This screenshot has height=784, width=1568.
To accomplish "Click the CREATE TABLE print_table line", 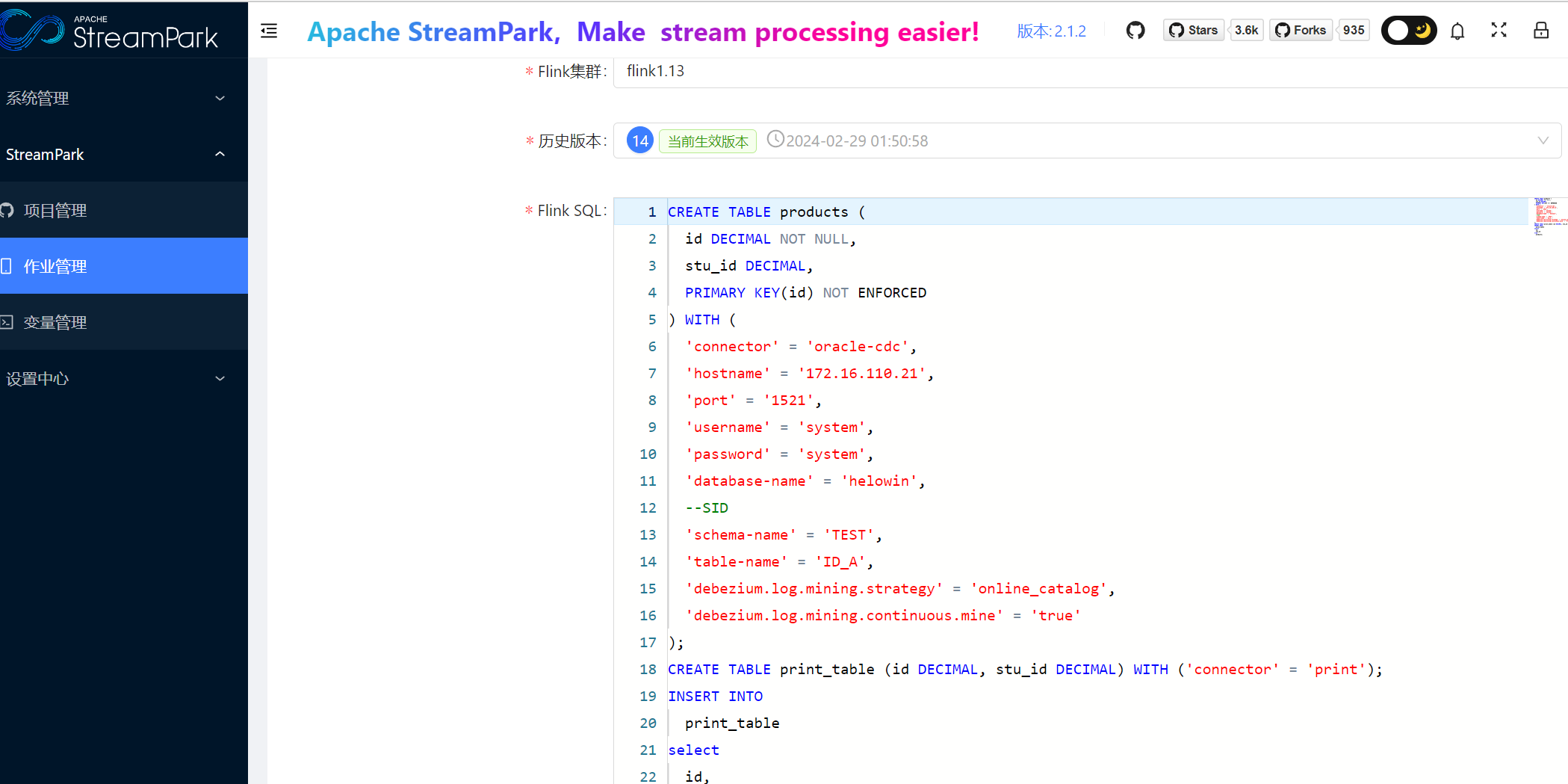I will pos(1025,670).
